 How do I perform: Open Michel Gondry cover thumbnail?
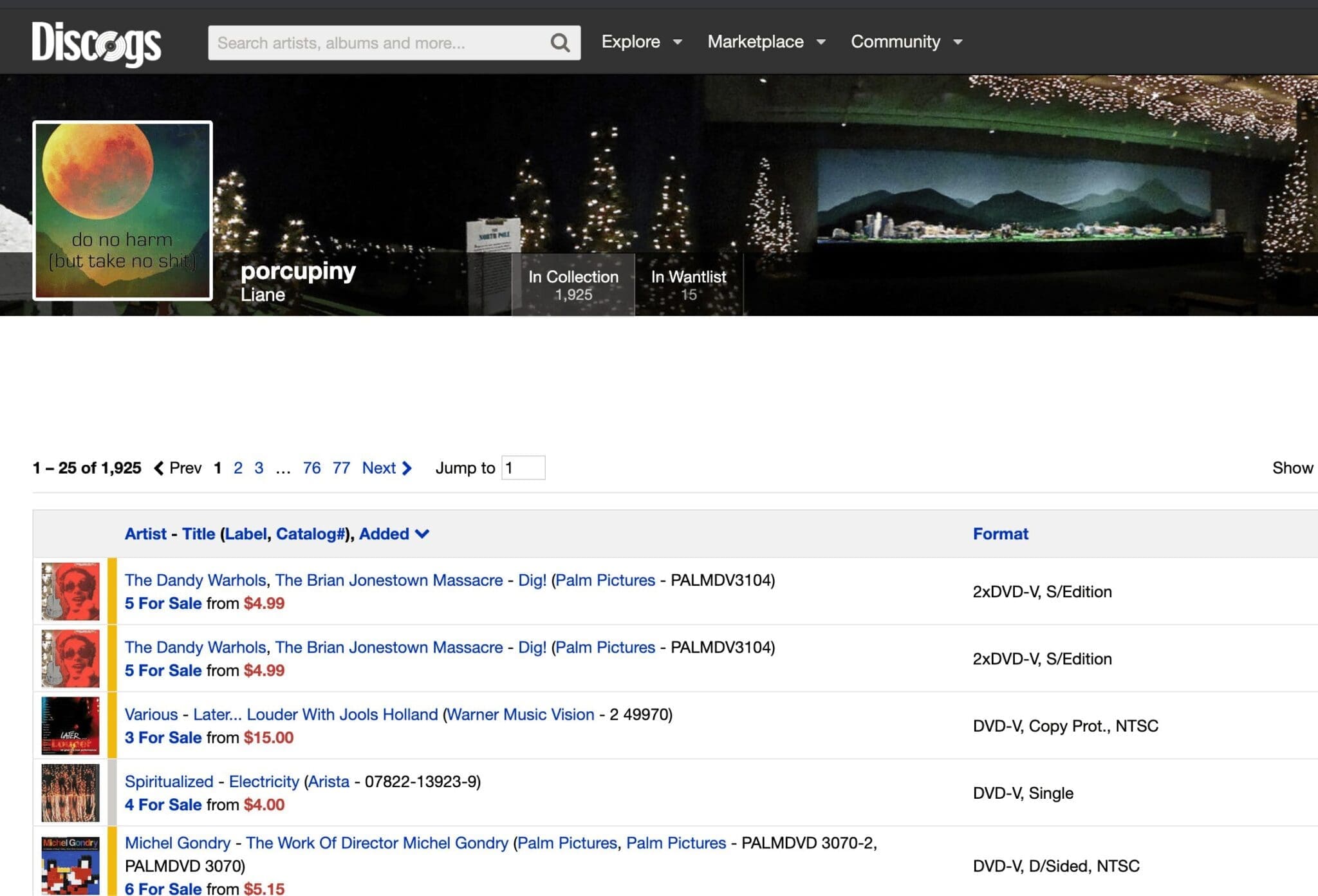(x=71, y=866)
